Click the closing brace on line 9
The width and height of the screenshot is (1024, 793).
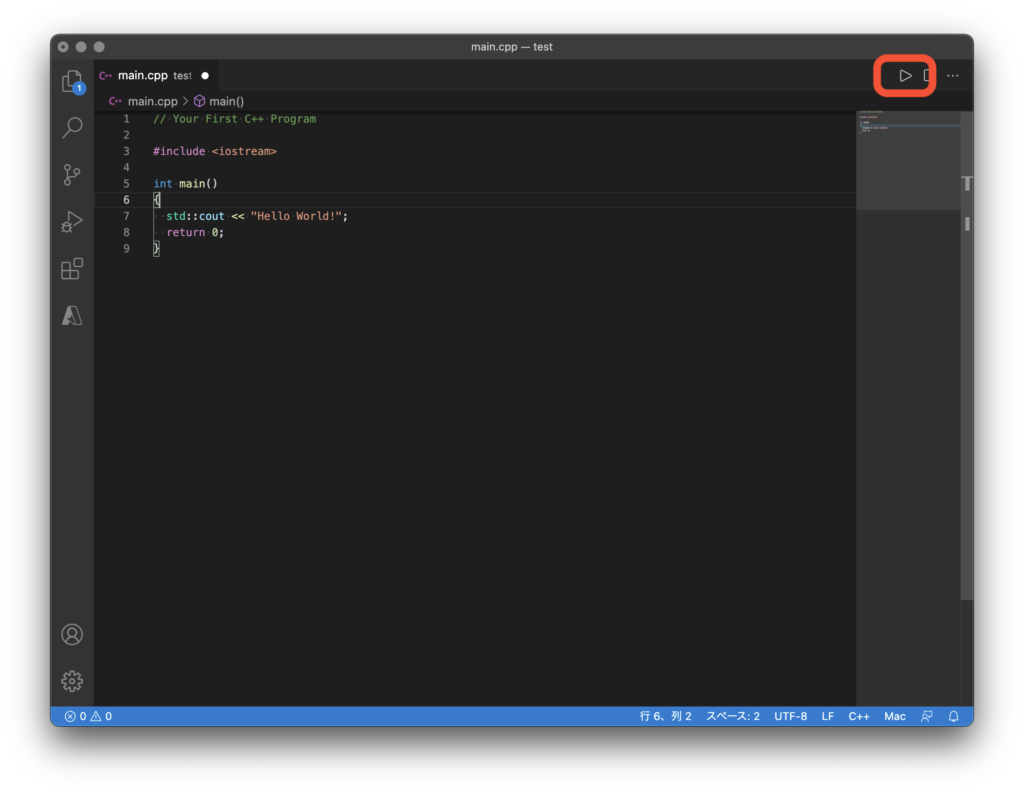[156, 248]
